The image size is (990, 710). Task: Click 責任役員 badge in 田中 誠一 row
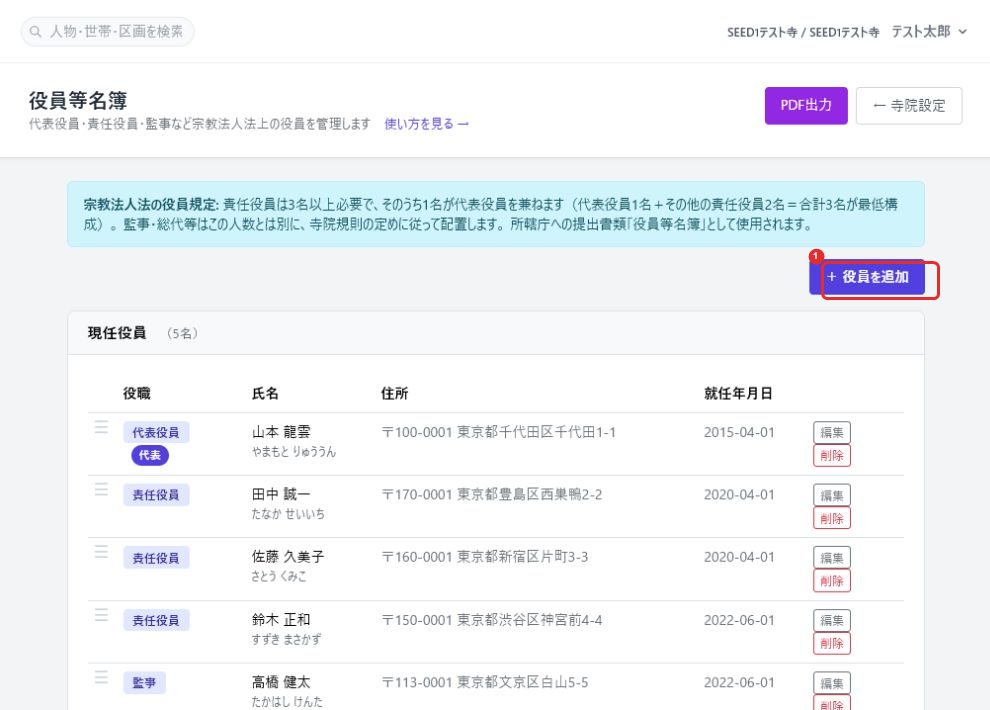(x=156, y=495)
